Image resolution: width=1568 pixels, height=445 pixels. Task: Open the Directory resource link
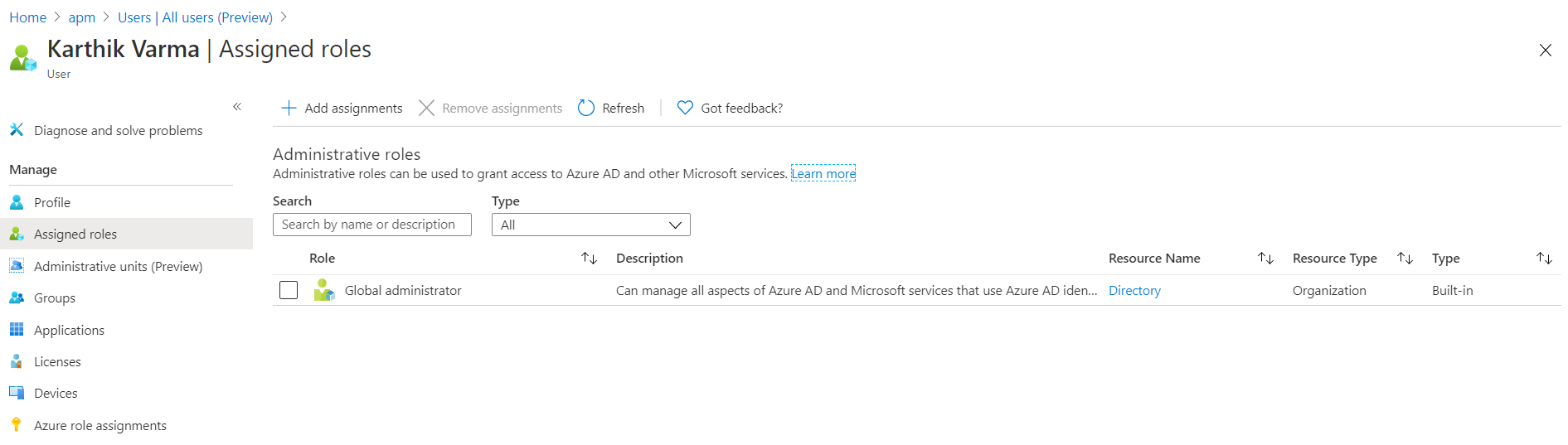[x=1134, y=290]
